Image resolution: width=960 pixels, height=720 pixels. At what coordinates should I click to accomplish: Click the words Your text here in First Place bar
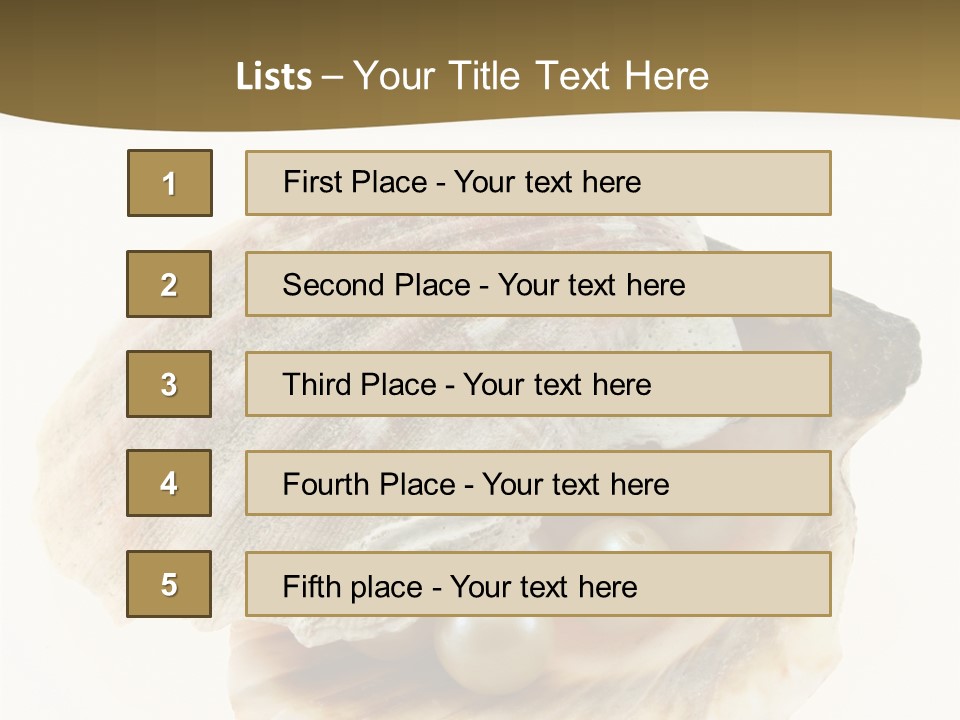click(547, 182)
